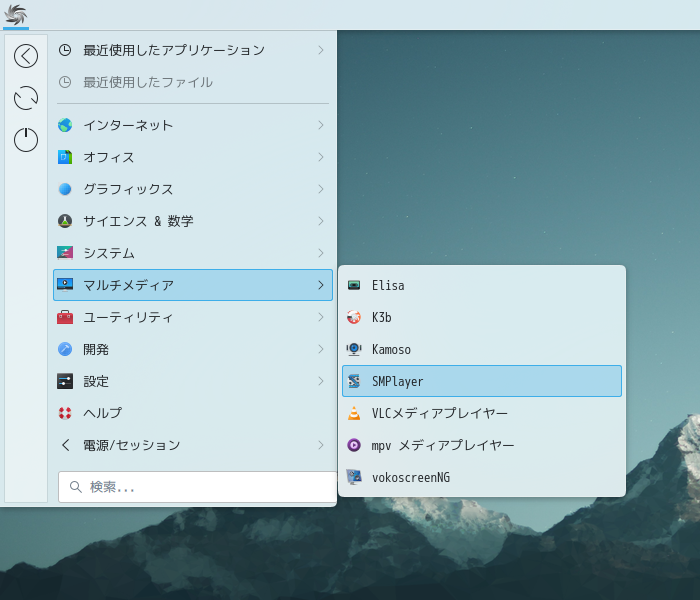Viewport: 700px width, 600px height.
Task: Select the グラフィックス category label
Action: coord(128,189)
